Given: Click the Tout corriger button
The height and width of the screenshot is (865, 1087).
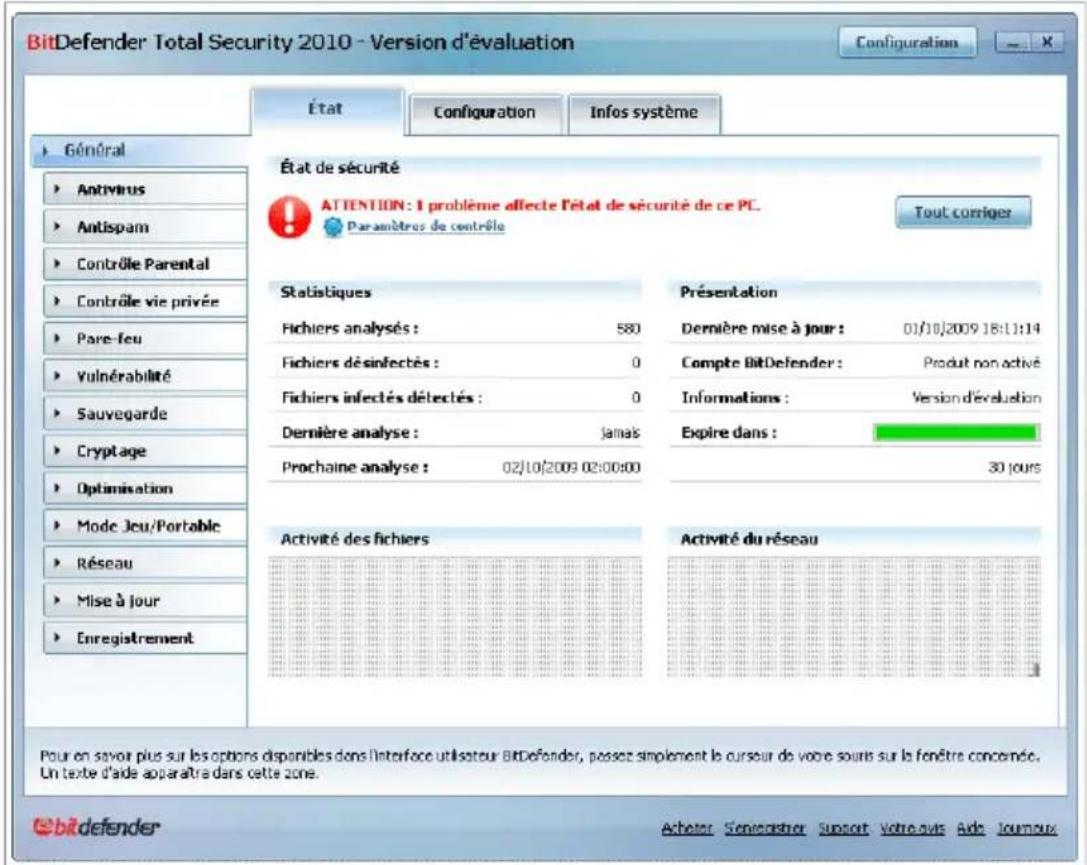Looking at the screenshot, I should pos(963,212).
